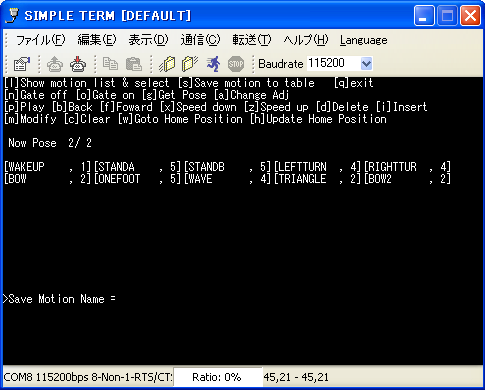The height and width of the screenshot is (390, 485).
Task: Click the COM8 115200bps status bar text
Action: pyautogui.click(x=88, y=377)
